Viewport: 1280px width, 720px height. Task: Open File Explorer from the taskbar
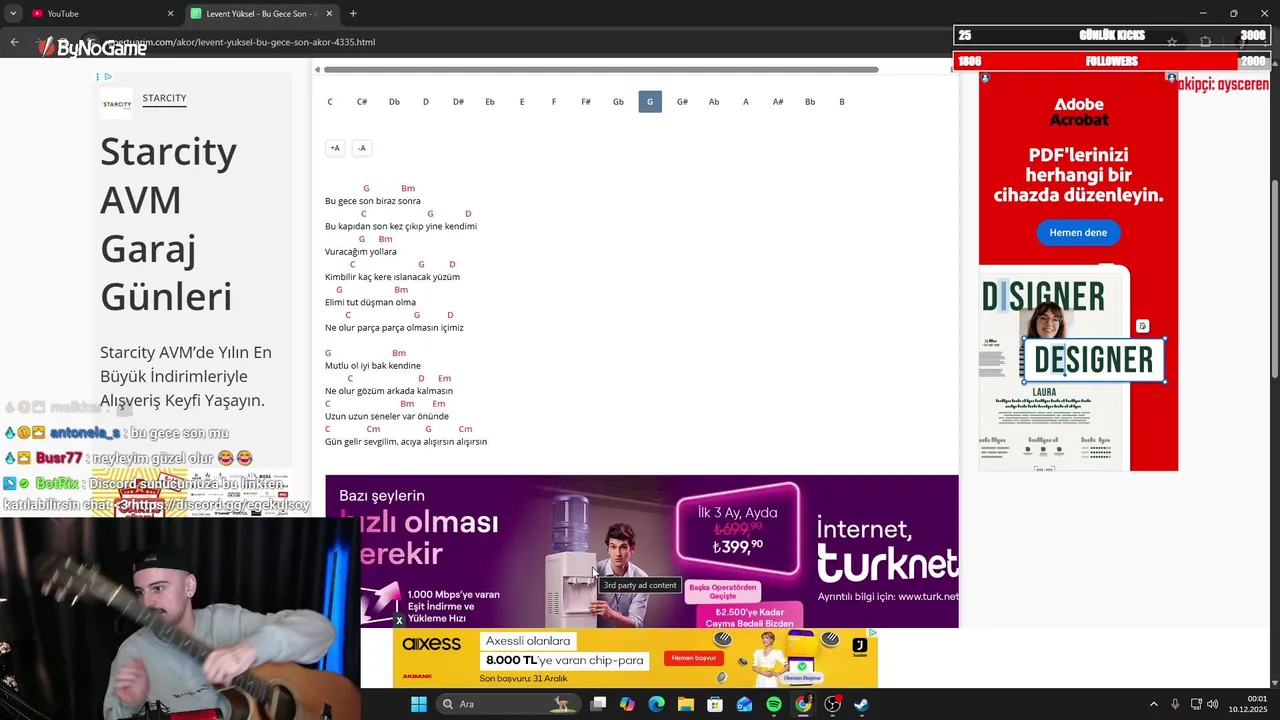pyautogui.click(x=686, y=704)
